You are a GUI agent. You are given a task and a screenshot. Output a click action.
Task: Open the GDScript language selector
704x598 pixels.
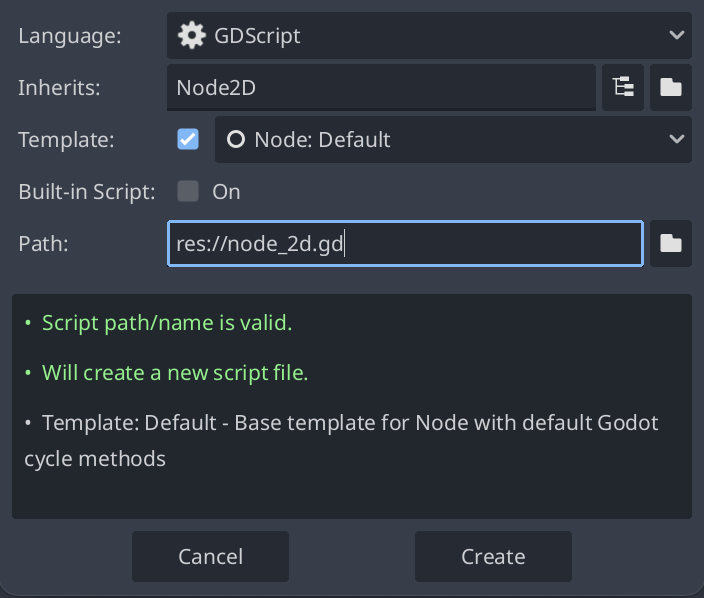pos(429,35)
